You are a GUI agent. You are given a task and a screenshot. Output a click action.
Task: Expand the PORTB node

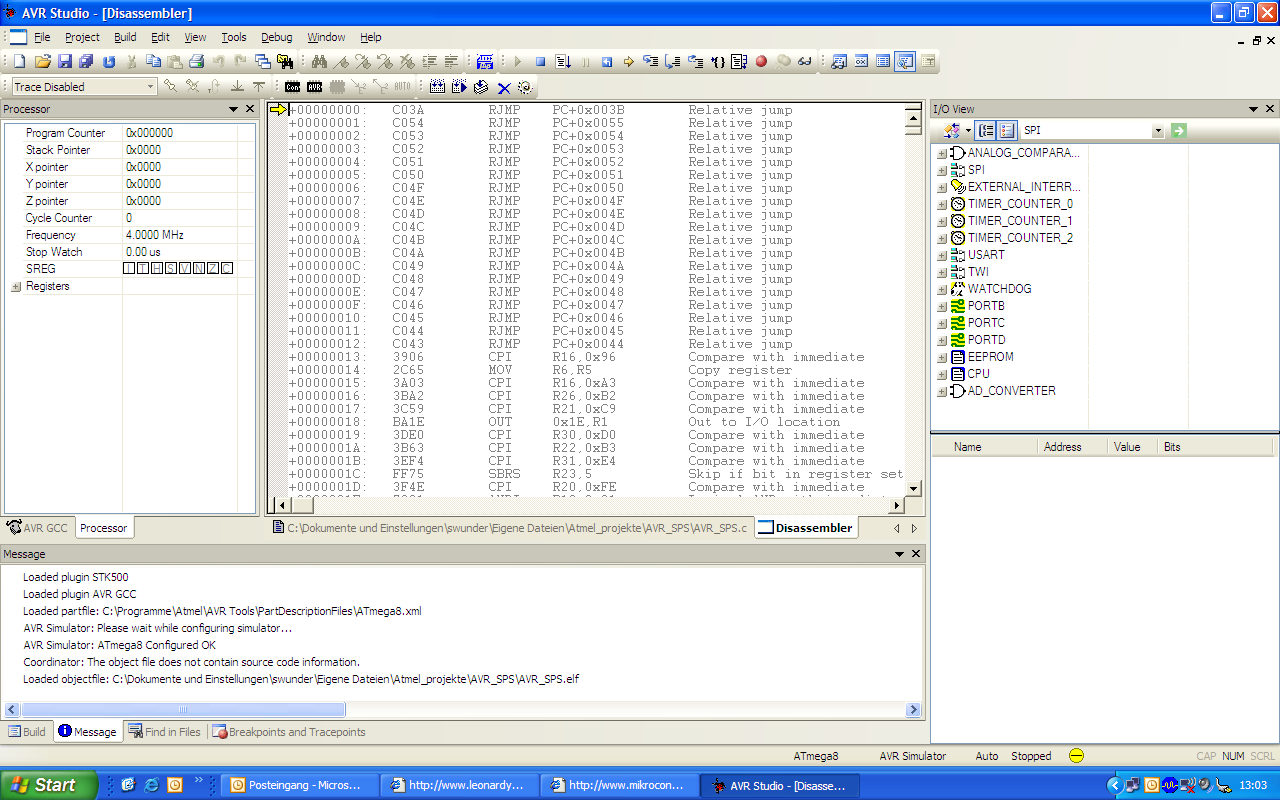coord(942,307)
